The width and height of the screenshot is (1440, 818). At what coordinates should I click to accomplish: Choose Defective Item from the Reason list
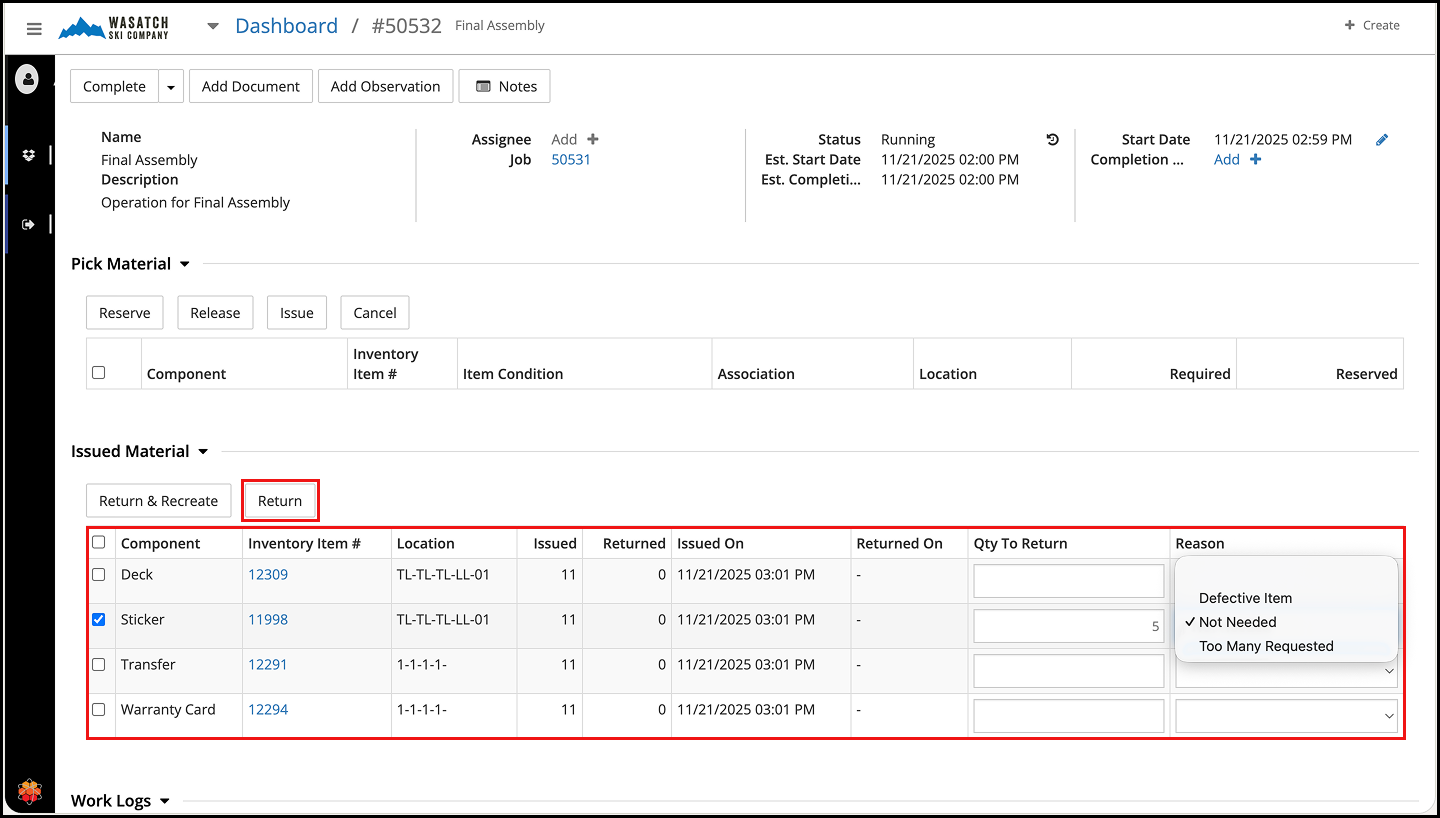coord(1245,598)
